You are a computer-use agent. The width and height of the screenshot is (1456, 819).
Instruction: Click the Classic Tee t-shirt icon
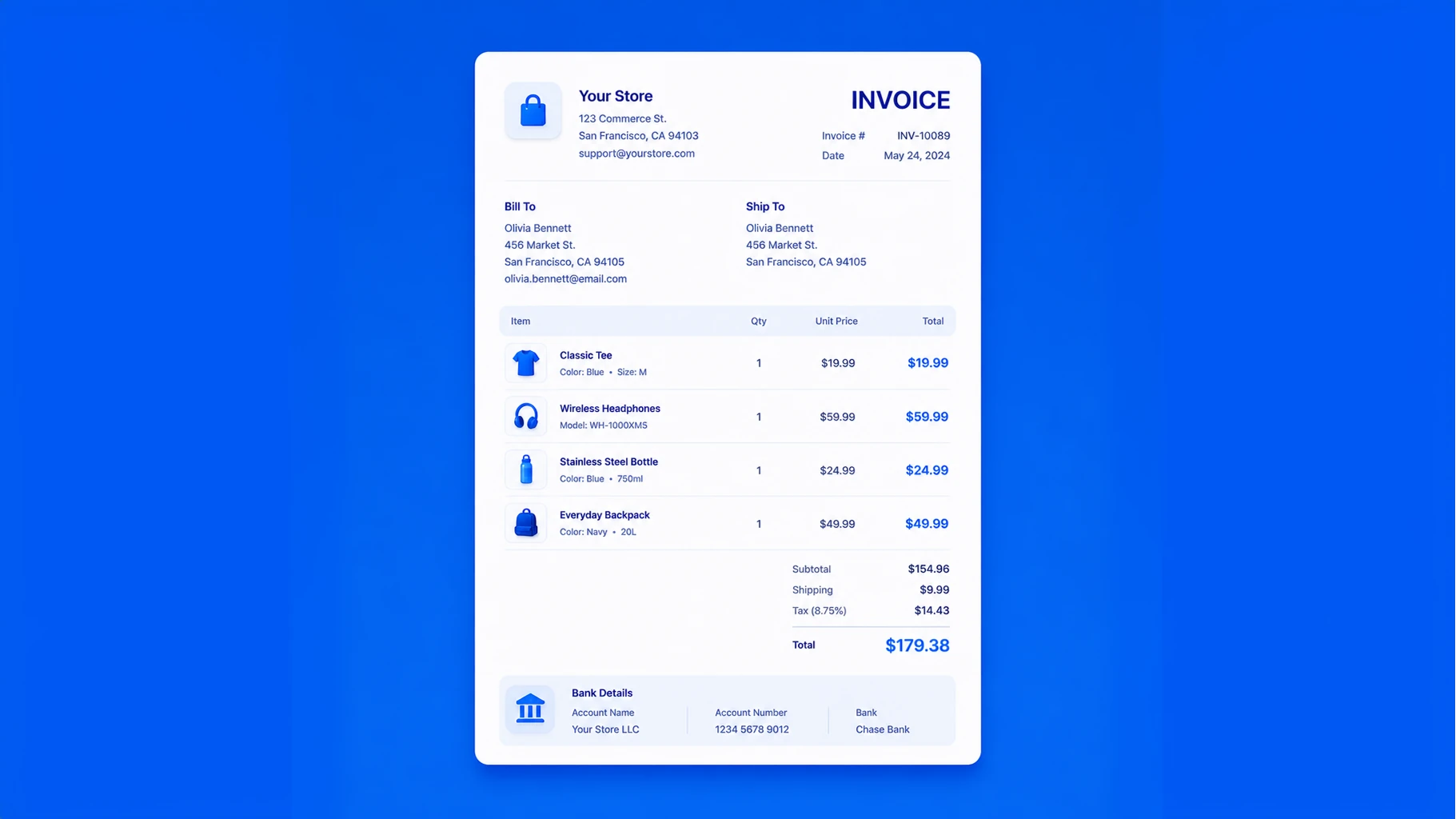click(526, 363)
